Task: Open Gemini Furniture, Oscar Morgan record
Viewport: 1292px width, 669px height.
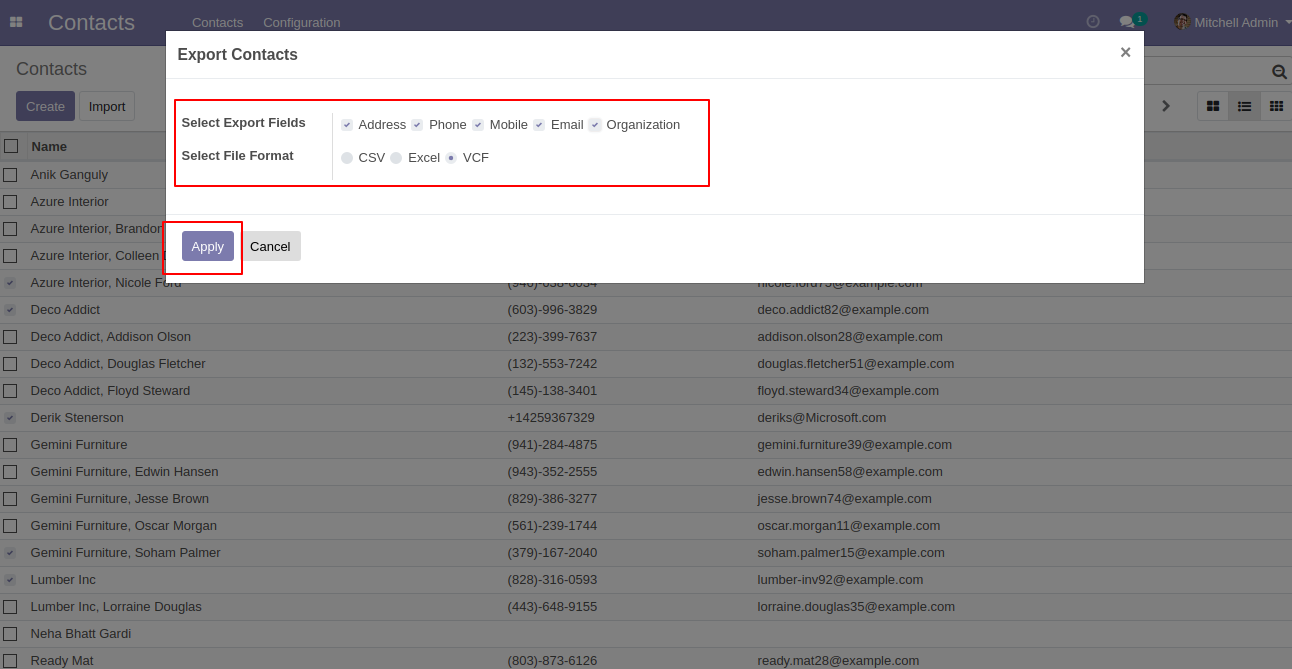Action: pyautogui.click(x=124, y=526)
